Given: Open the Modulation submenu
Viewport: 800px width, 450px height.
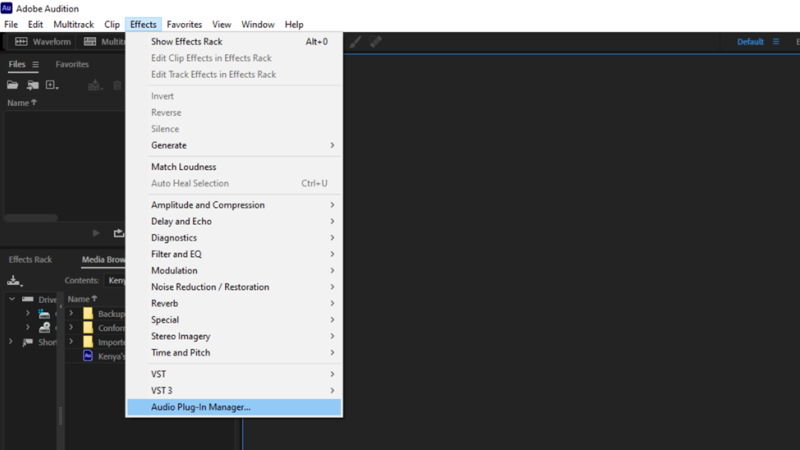Looking at the screenshot, I should click(234, 270).
